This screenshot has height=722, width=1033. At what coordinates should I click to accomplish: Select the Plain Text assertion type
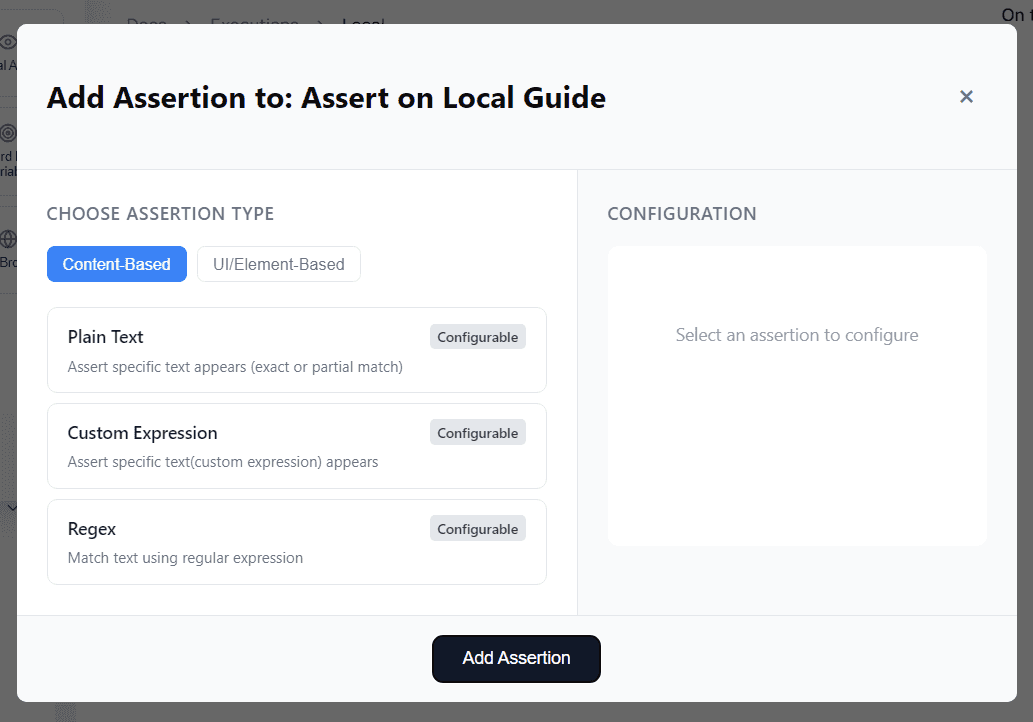click(x=297, y=350)
